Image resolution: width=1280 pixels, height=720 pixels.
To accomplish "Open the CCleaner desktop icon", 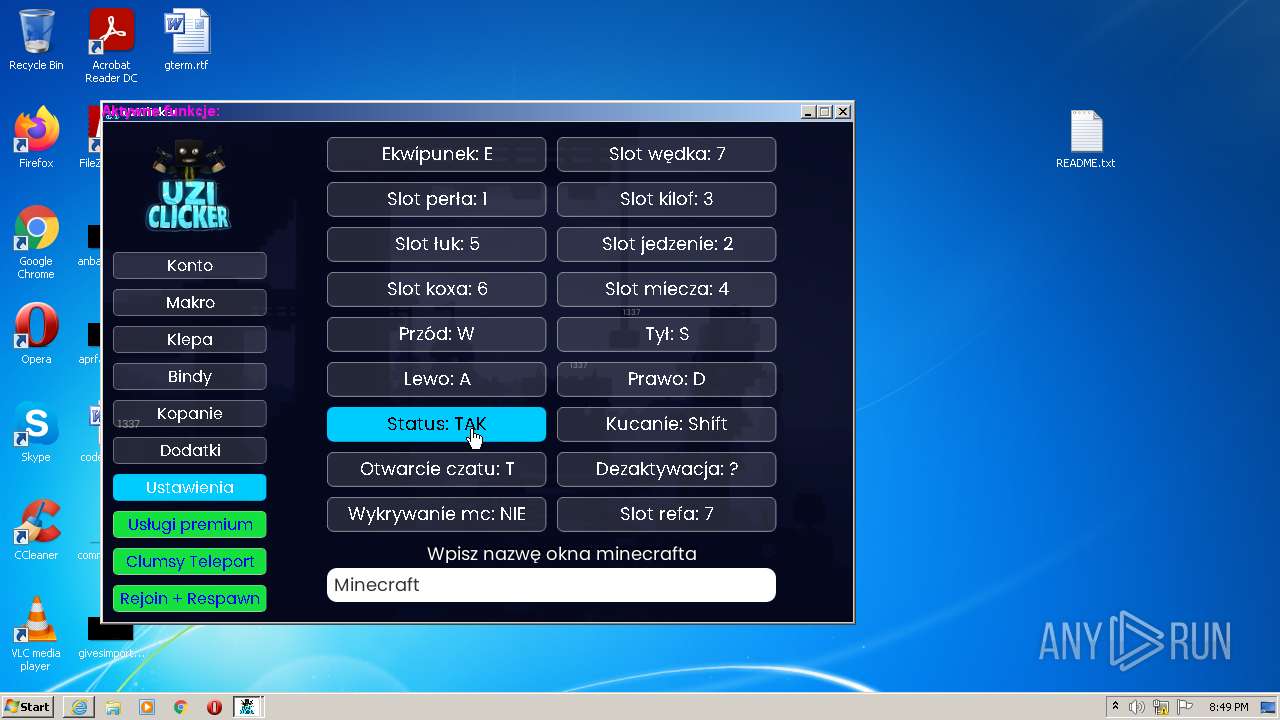I will (x=36, y=530).
